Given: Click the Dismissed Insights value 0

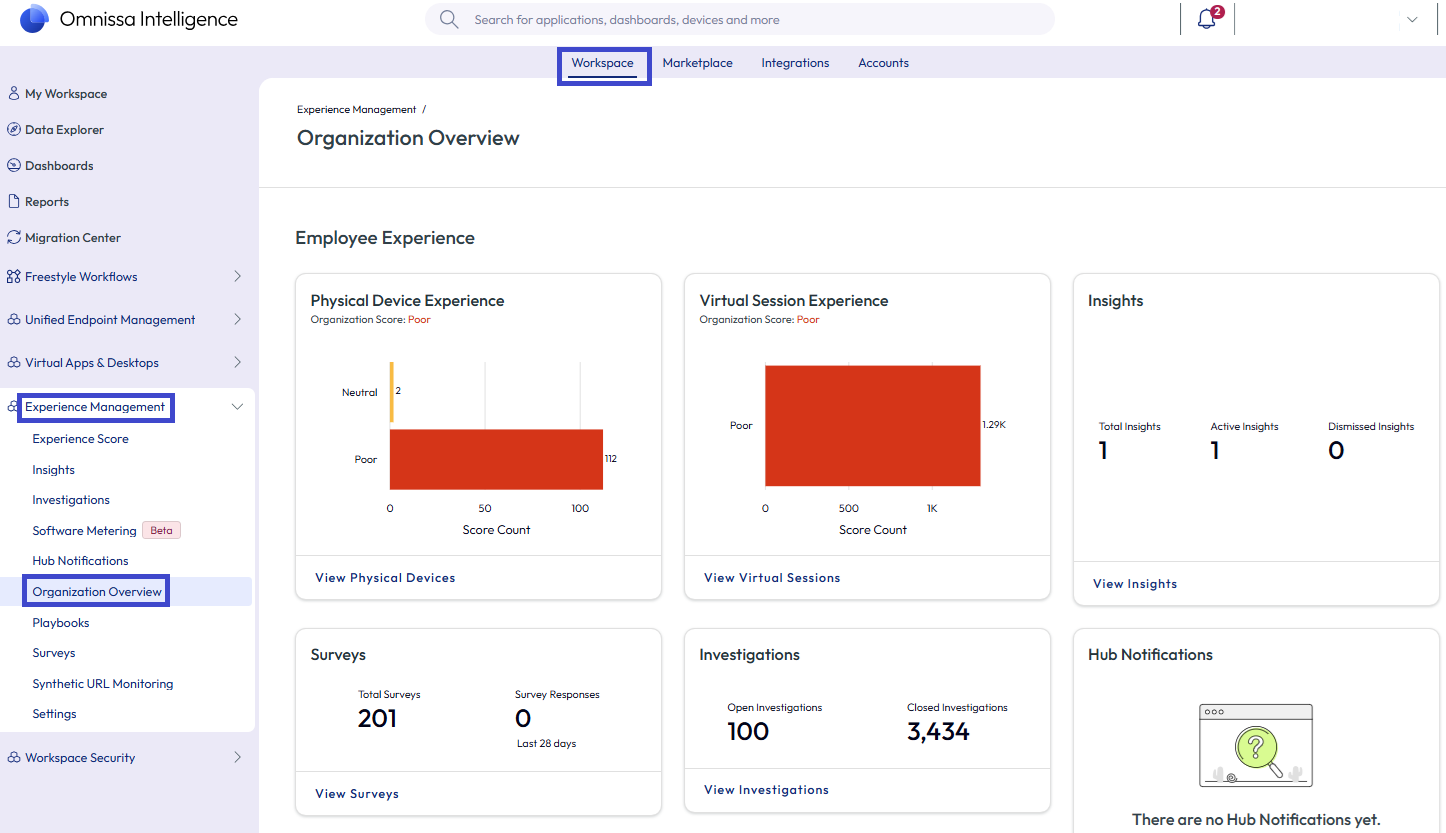Looking at the screenshot, I should pyautogui.click(x=1336, y=451).
